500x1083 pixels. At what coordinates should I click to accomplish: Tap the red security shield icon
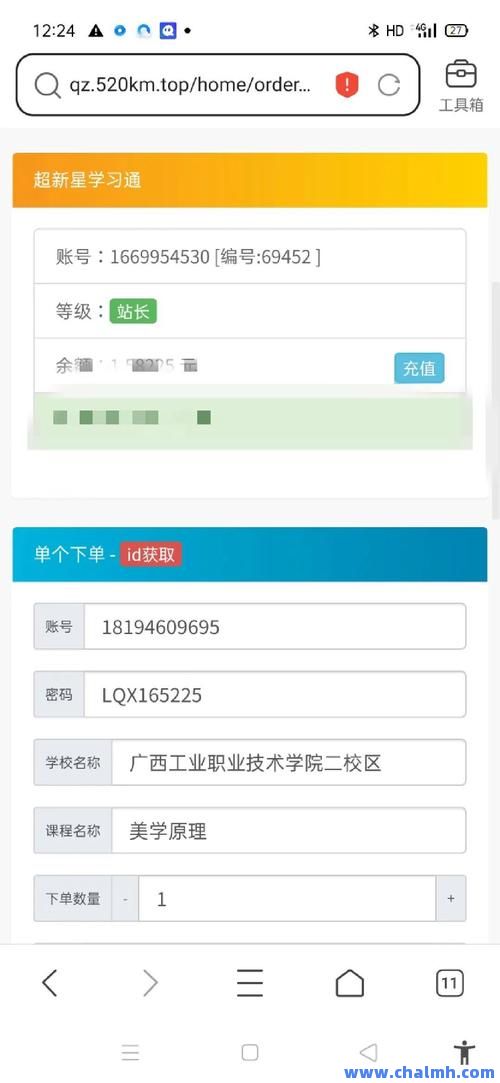(347, 85)
